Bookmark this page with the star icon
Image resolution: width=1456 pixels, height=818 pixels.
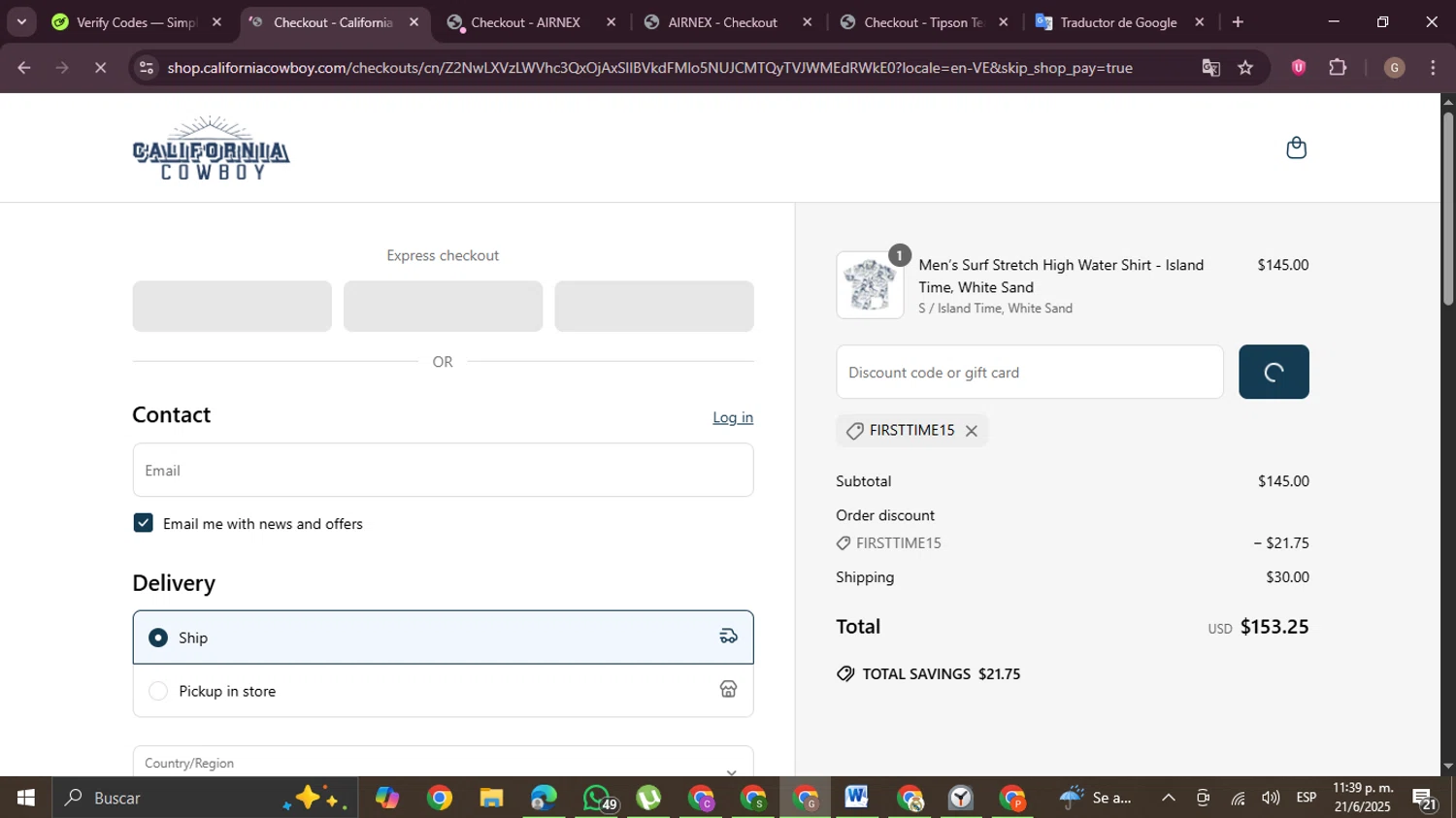(1245, 68)
